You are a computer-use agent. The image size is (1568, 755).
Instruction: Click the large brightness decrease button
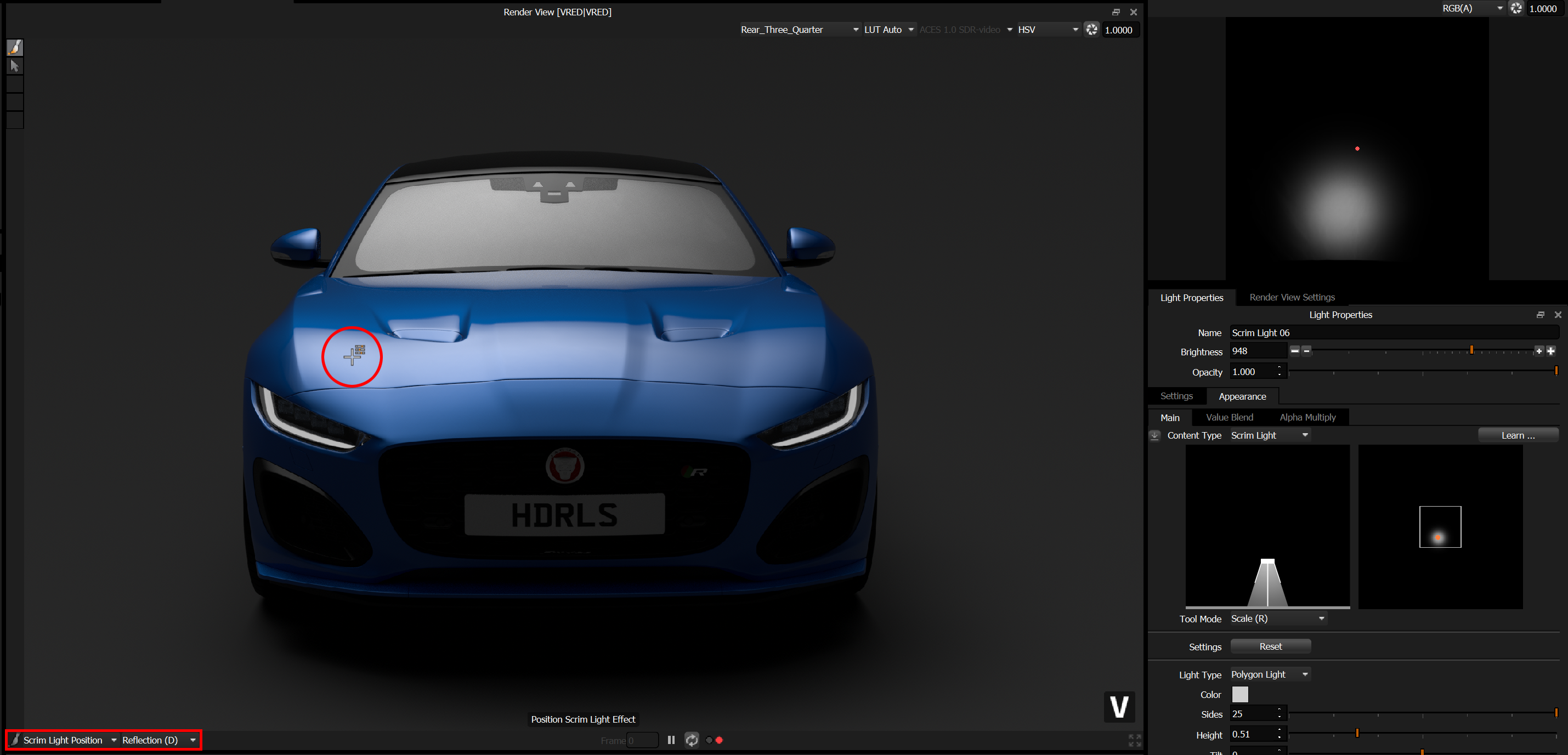point(1295,351)
